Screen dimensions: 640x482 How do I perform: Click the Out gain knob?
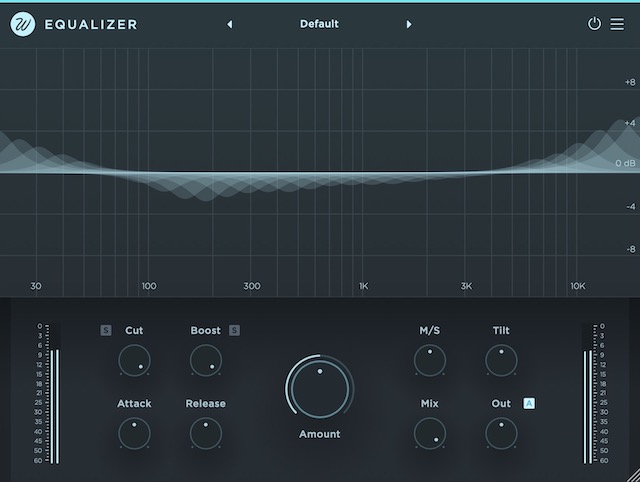coord(501,433)
